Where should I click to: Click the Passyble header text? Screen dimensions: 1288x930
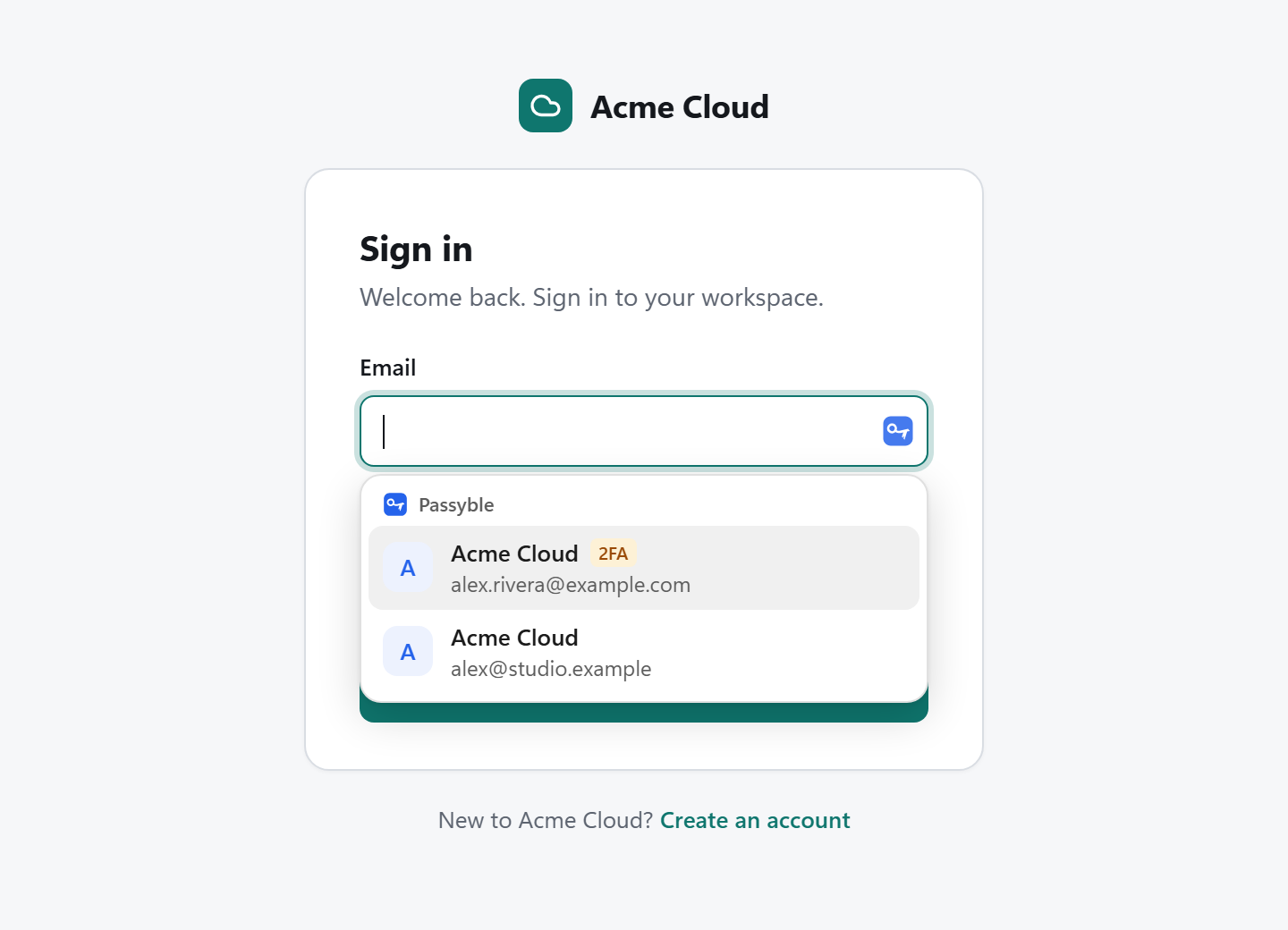click(456, 505)
